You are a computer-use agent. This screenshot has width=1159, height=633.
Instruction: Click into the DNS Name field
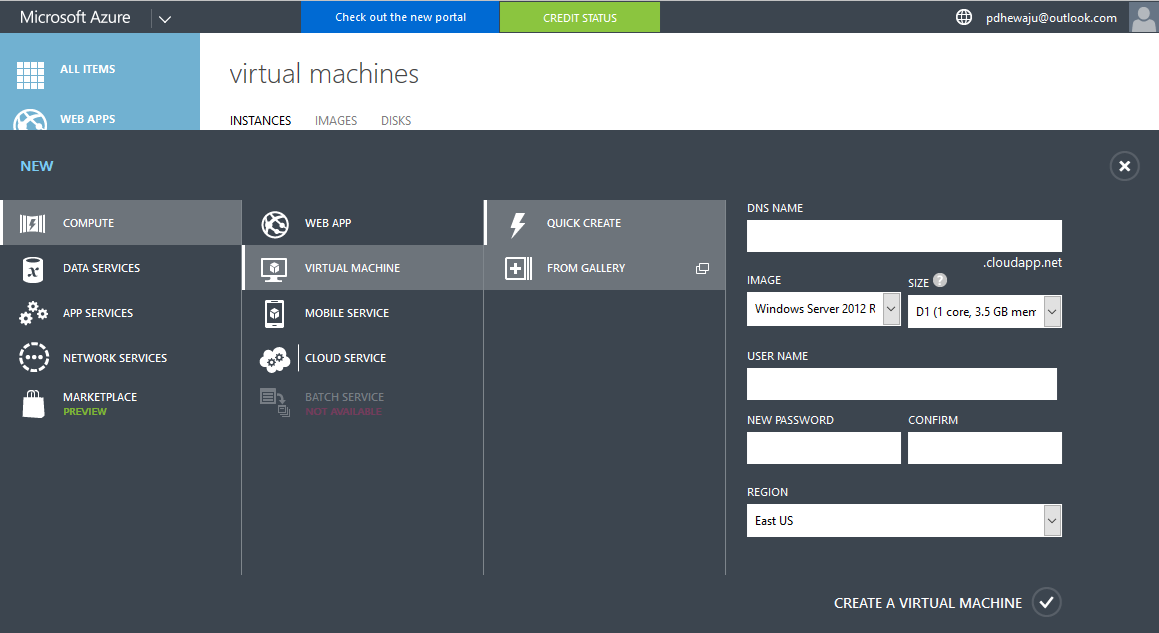pos(903,236)
